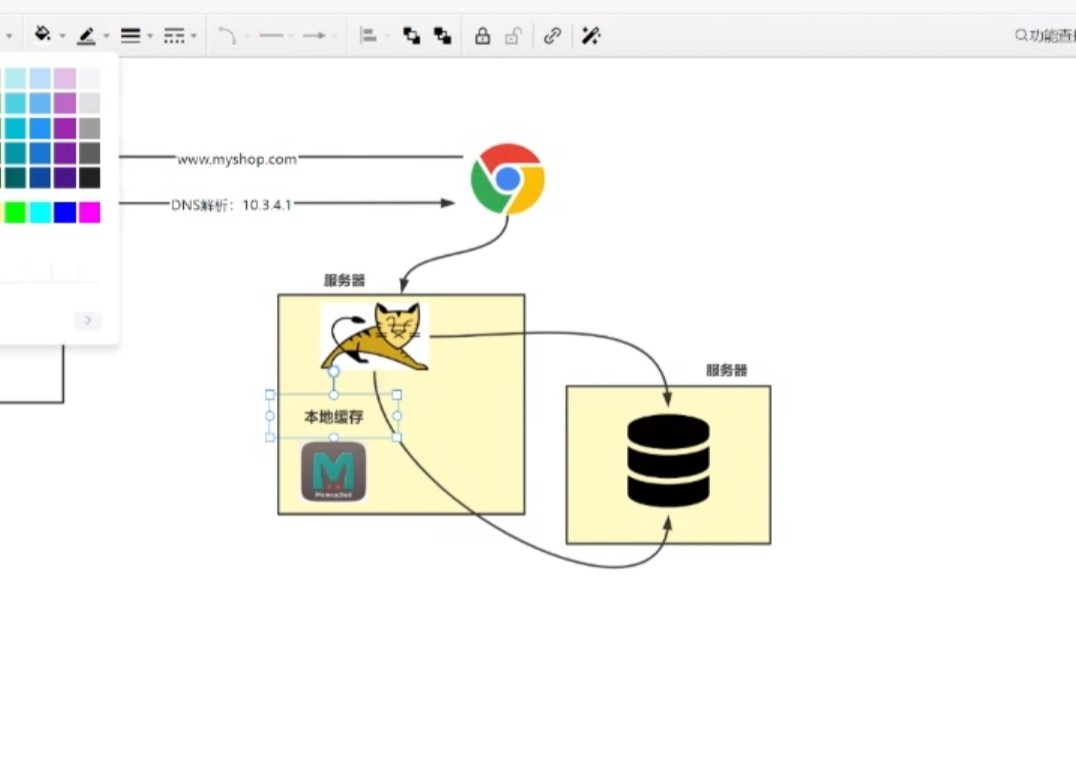
Task: Click the send to back icon
Action: pos(443,35)
